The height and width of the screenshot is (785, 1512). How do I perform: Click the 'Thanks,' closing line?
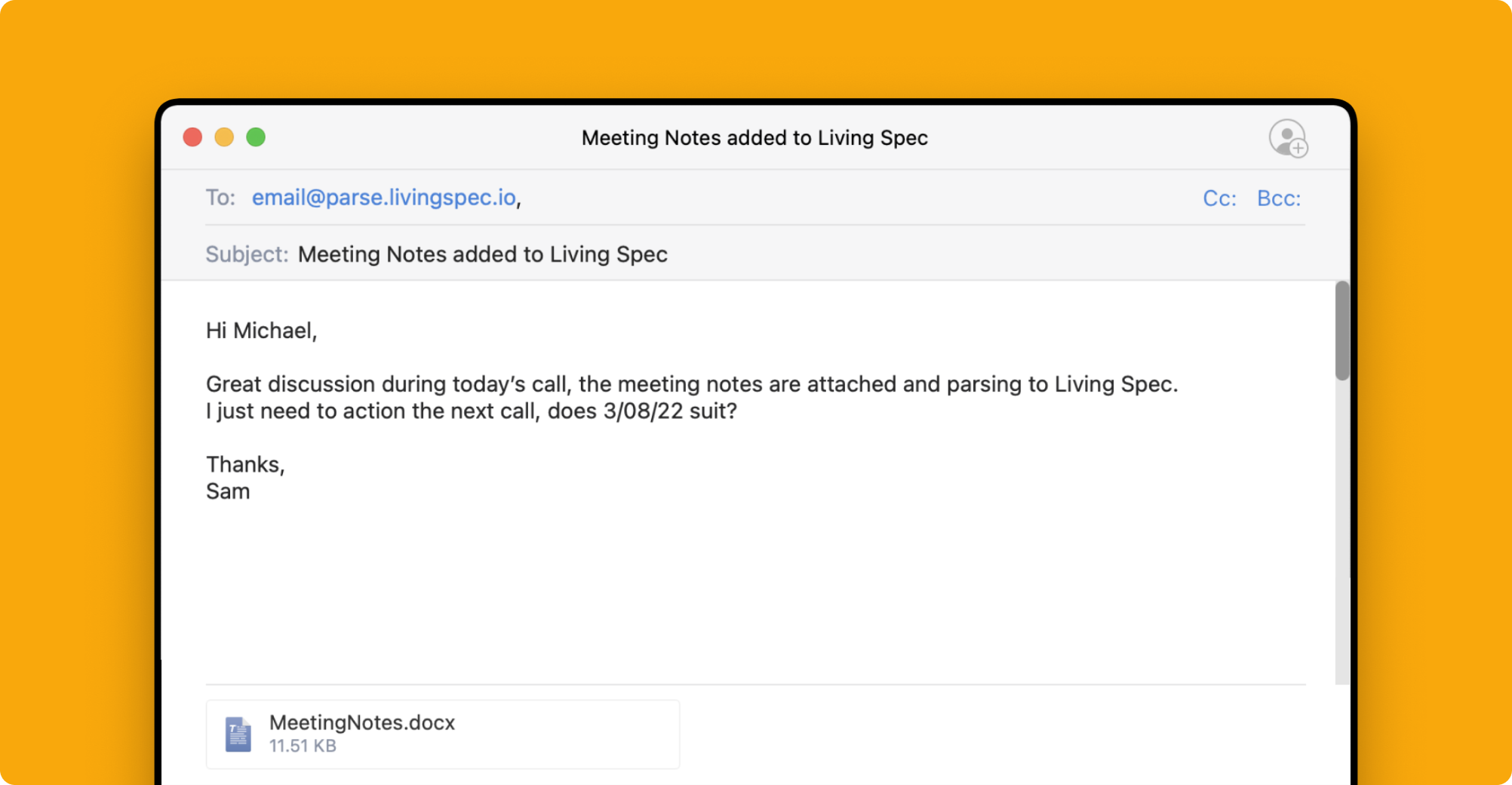tap(245, 464)
